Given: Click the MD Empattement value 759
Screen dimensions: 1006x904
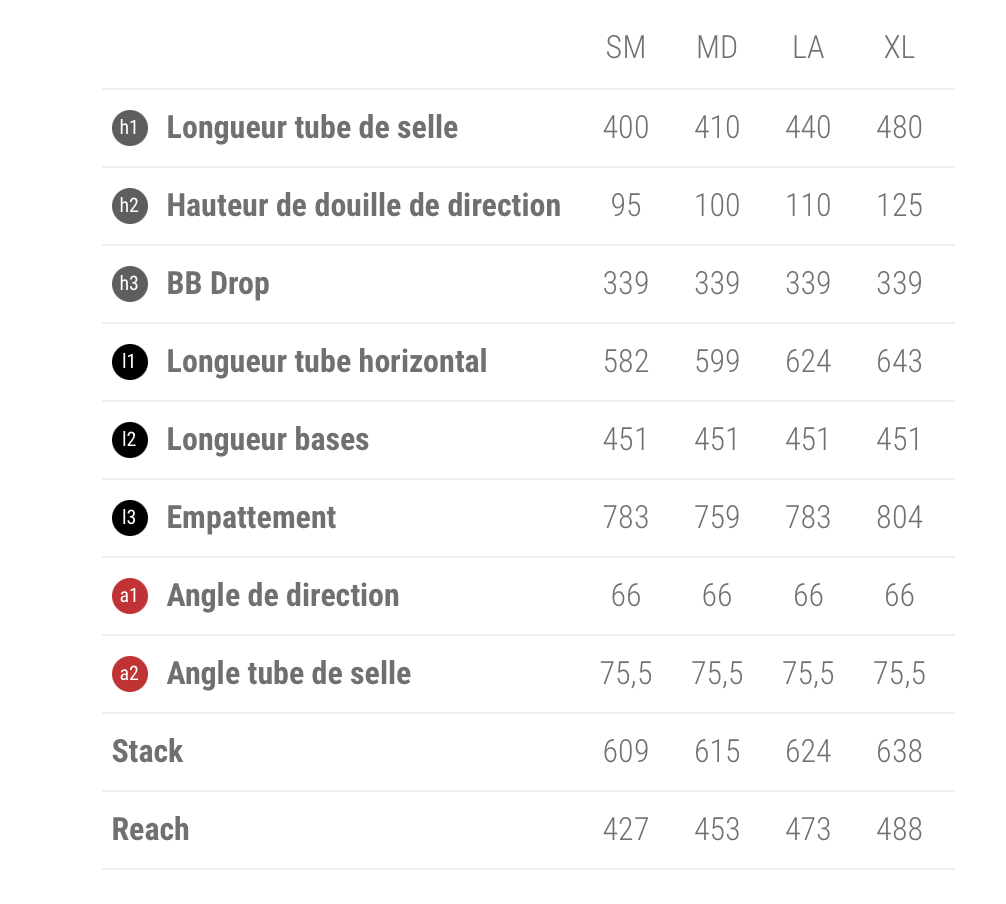Looking at the screenshot, I should [717, 518].
